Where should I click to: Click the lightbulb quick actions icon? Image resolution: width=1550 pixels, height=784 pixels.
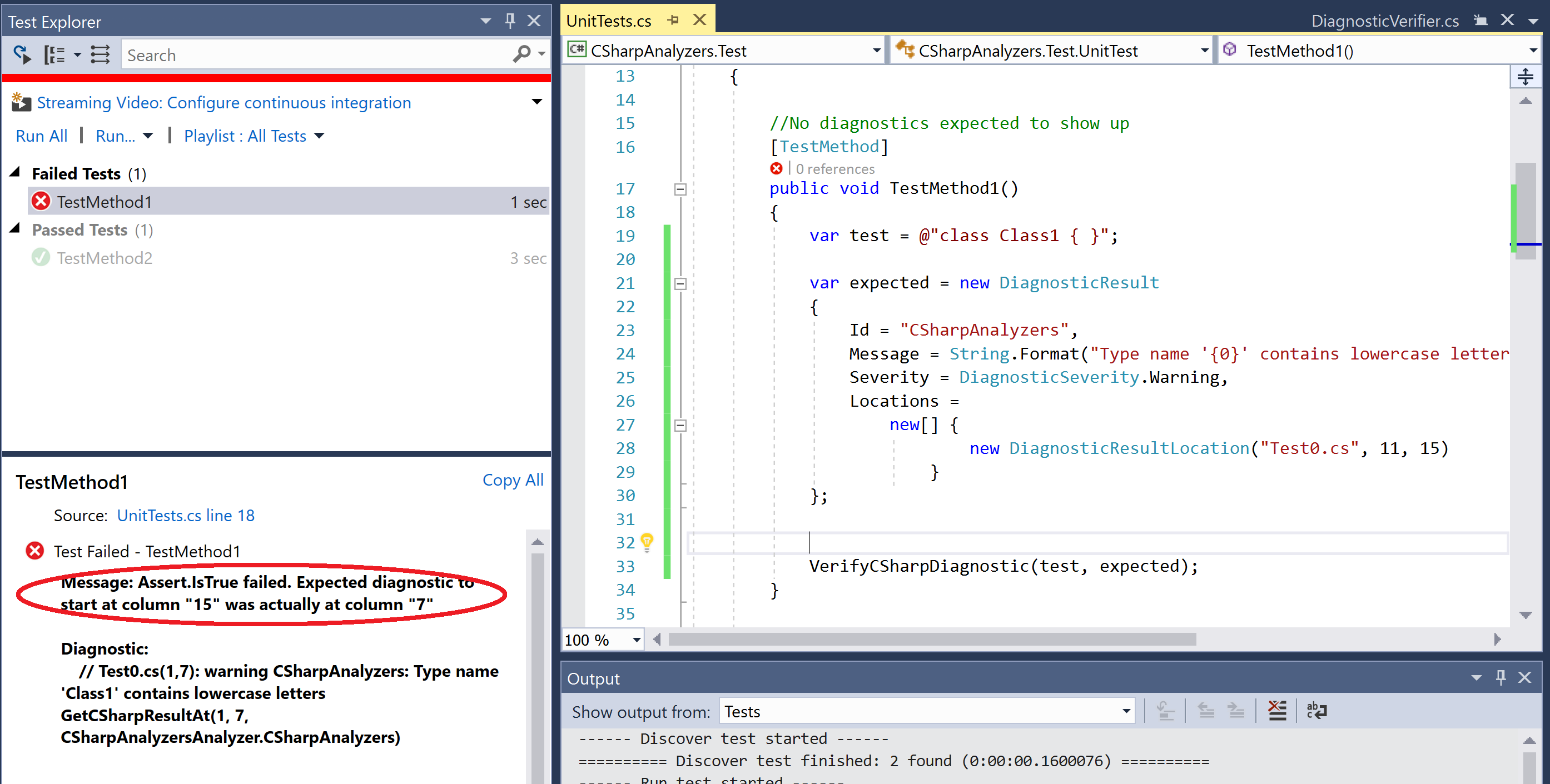point(647,542)
